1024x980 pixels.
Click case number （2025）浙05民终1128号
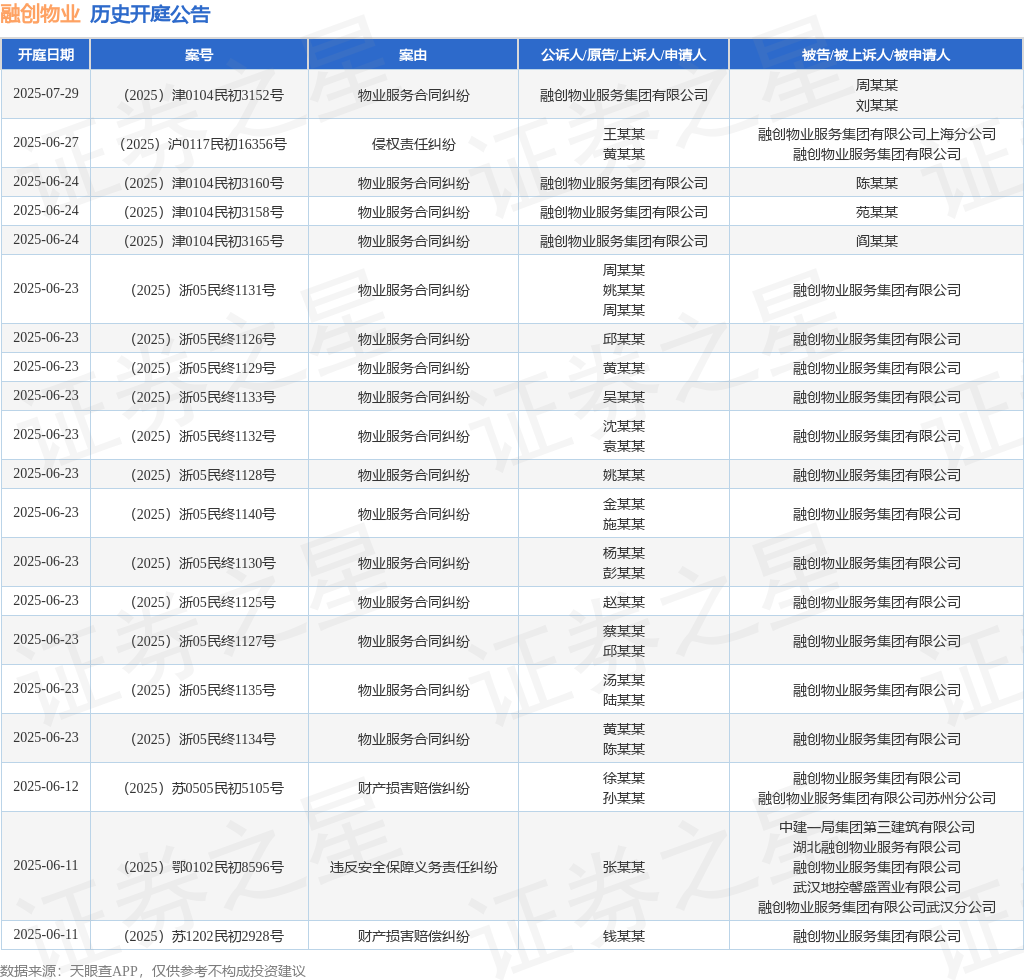coord(204,475)
